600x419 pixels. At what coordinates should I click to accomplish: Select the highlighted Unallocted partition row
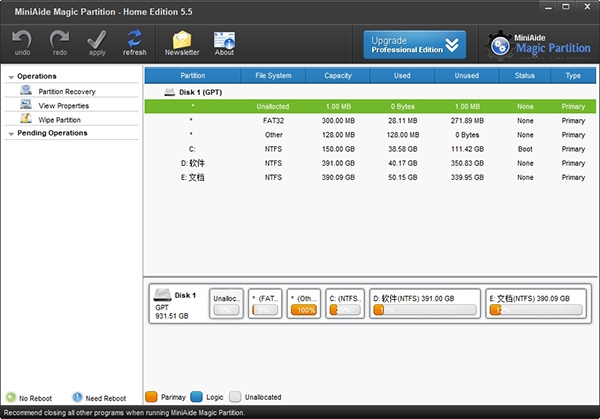pos(370,106)
